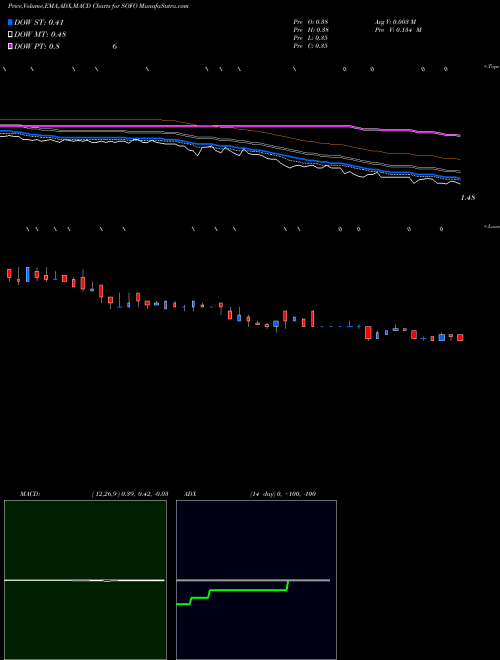Image resolution: width=500 pixels, height=660 pixels.
Task: Click inside the green MACD chart panel
Action: [85, 580]
